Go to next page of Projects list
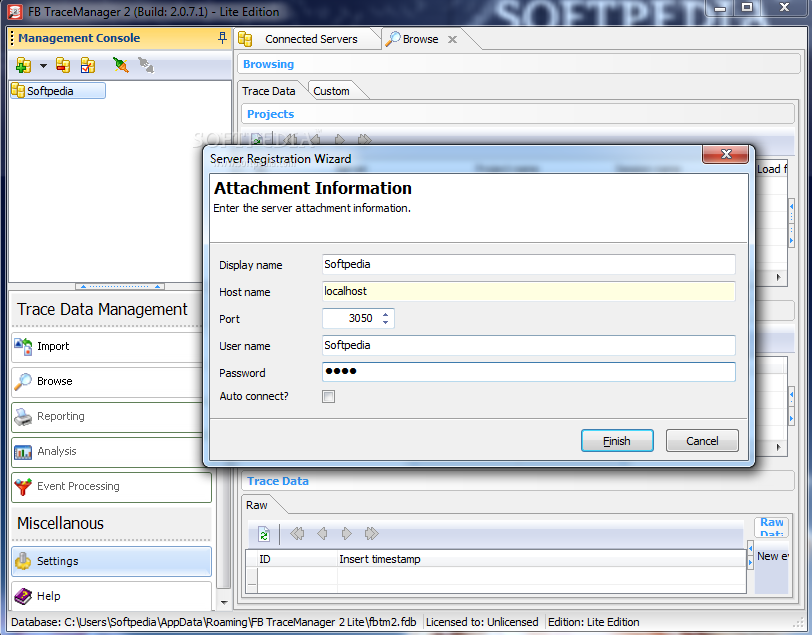 tap(340, 139)
